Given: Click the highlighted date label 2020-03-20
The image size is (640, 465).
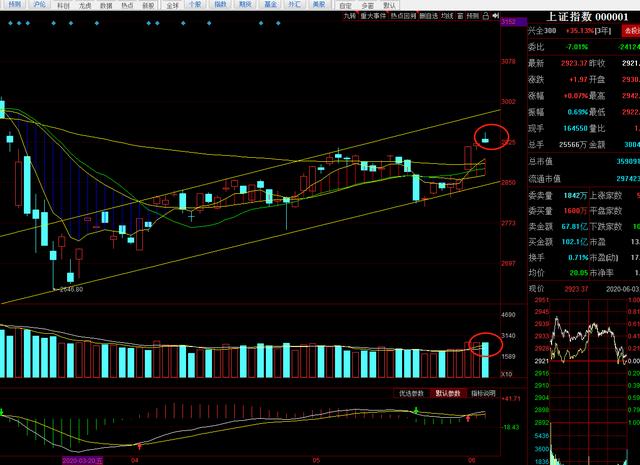Looking at the screenshot, I should [x=82, y=460].
